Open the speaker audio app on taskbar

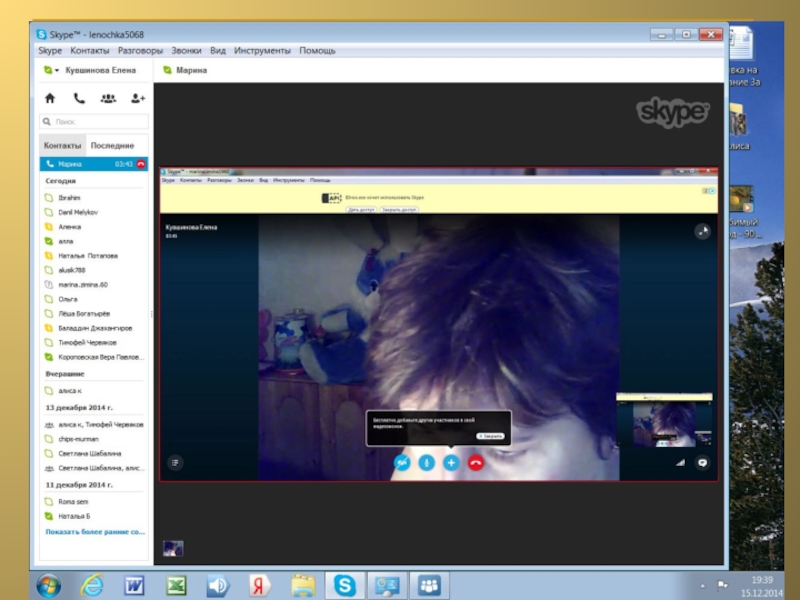pos(218,586)
